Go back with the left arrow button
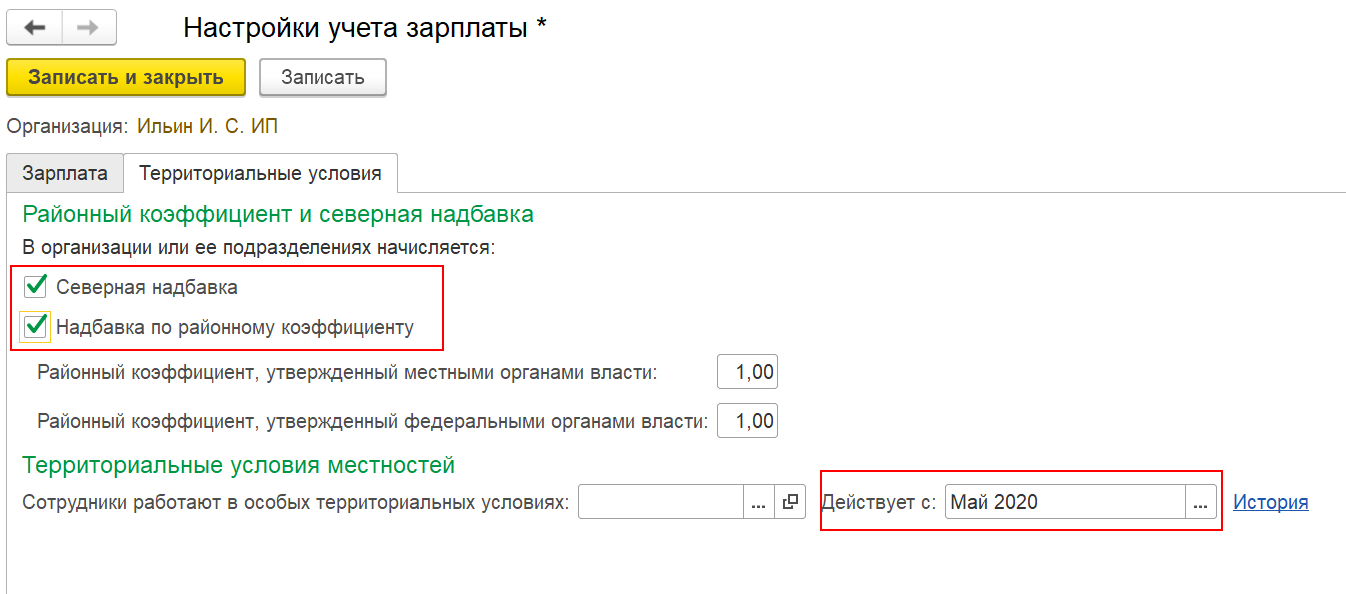1346x594 pixels. (x=34, y=27)
